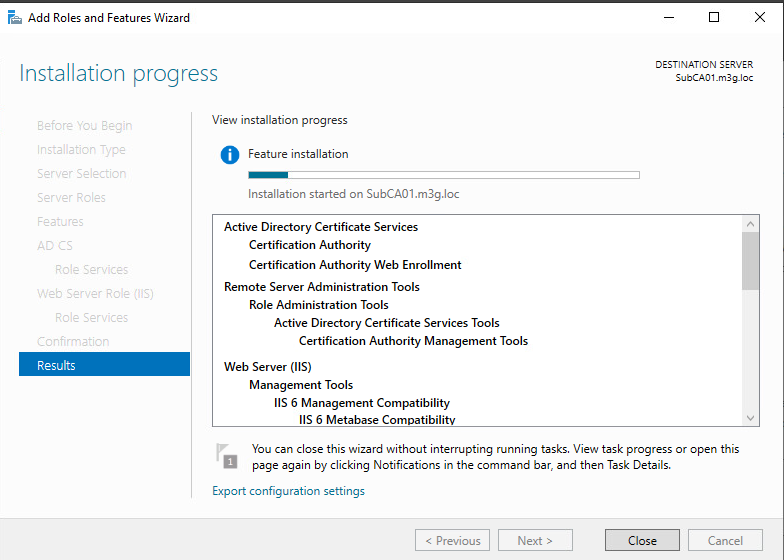Click the feature installation progress bar
The image size is (784, 560).
tap(443, 174)
